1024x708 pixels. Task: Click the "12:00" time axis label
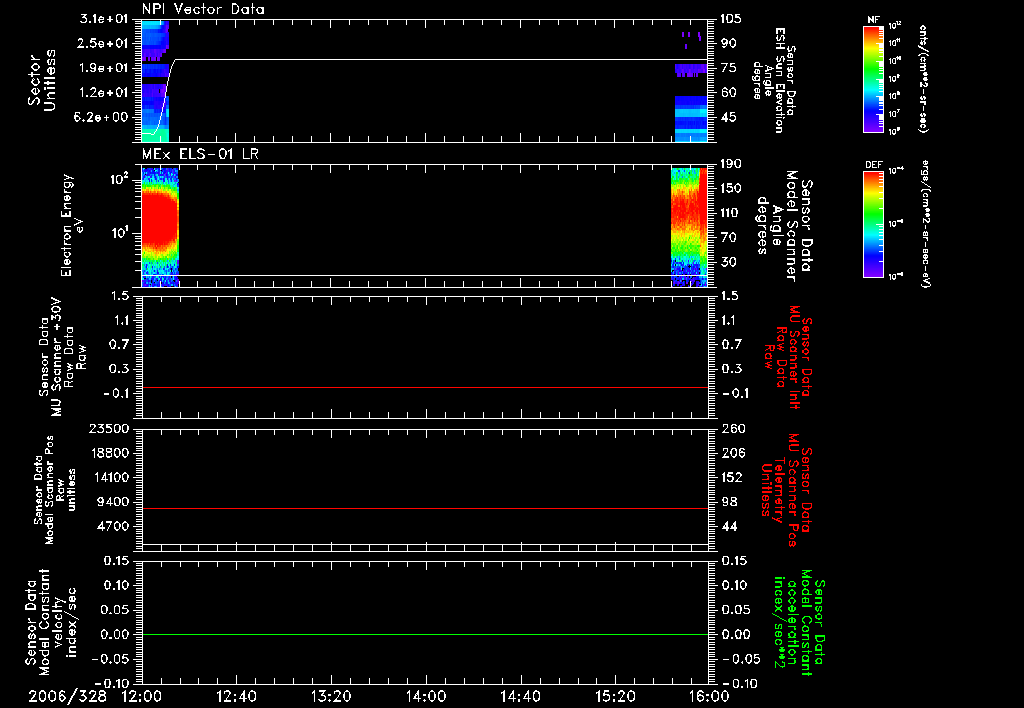[142, 696]
